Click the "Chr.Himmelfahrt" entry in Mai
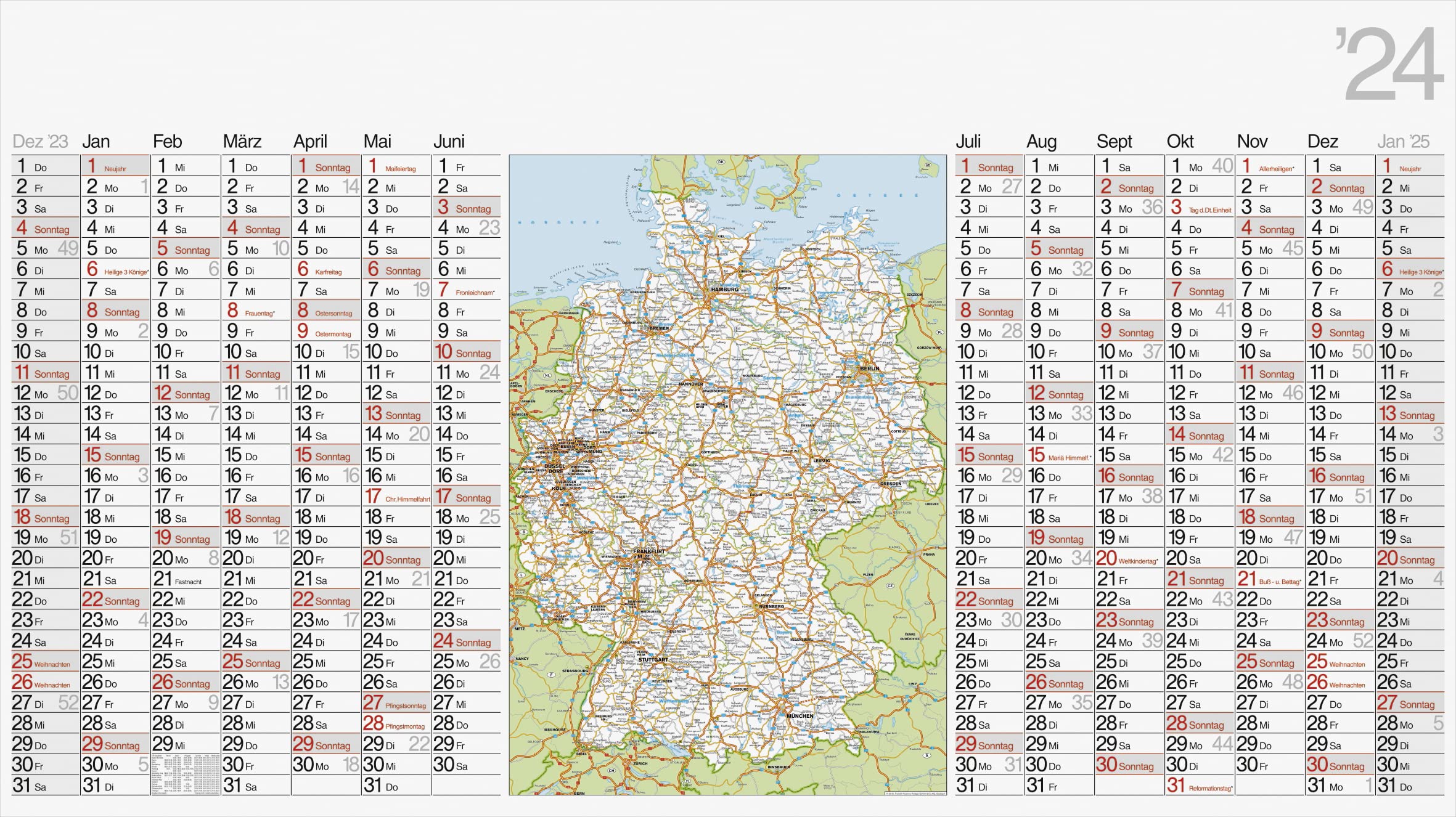Image resolution: width=1456 pixels, height=817 pixels. pos(407,499)
